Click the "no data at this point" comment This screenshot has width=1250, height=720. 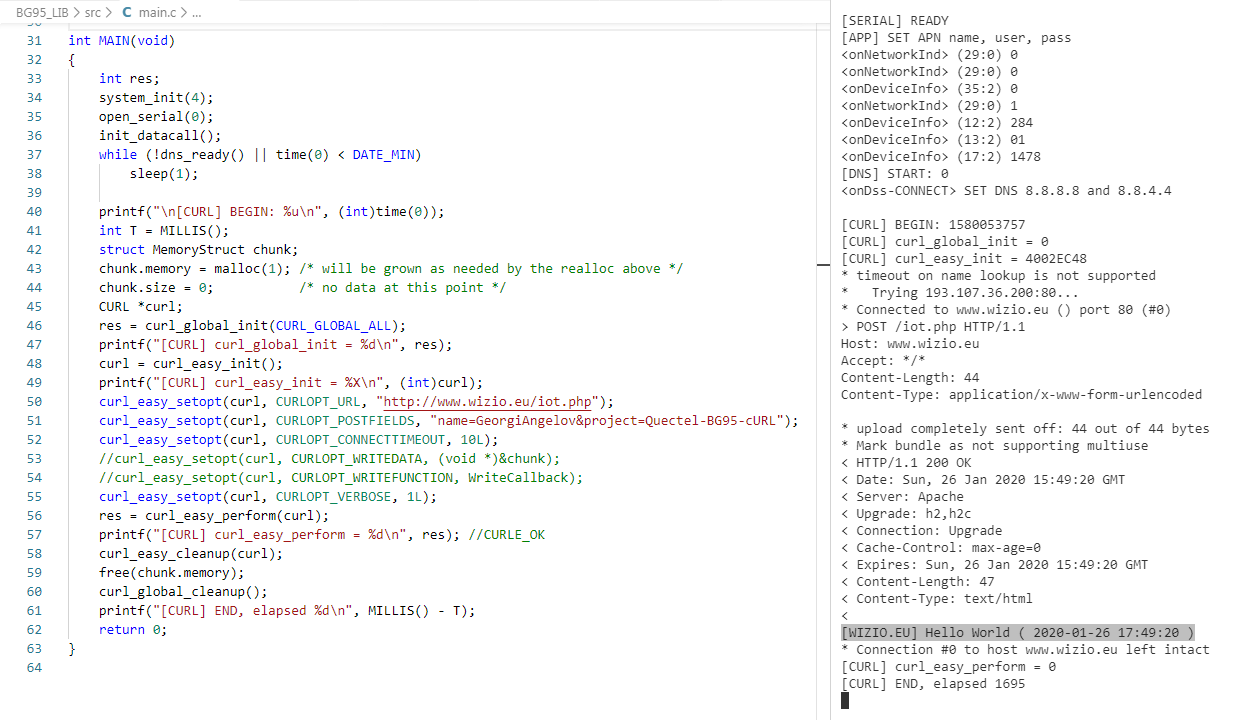click(x=402, y=288)
